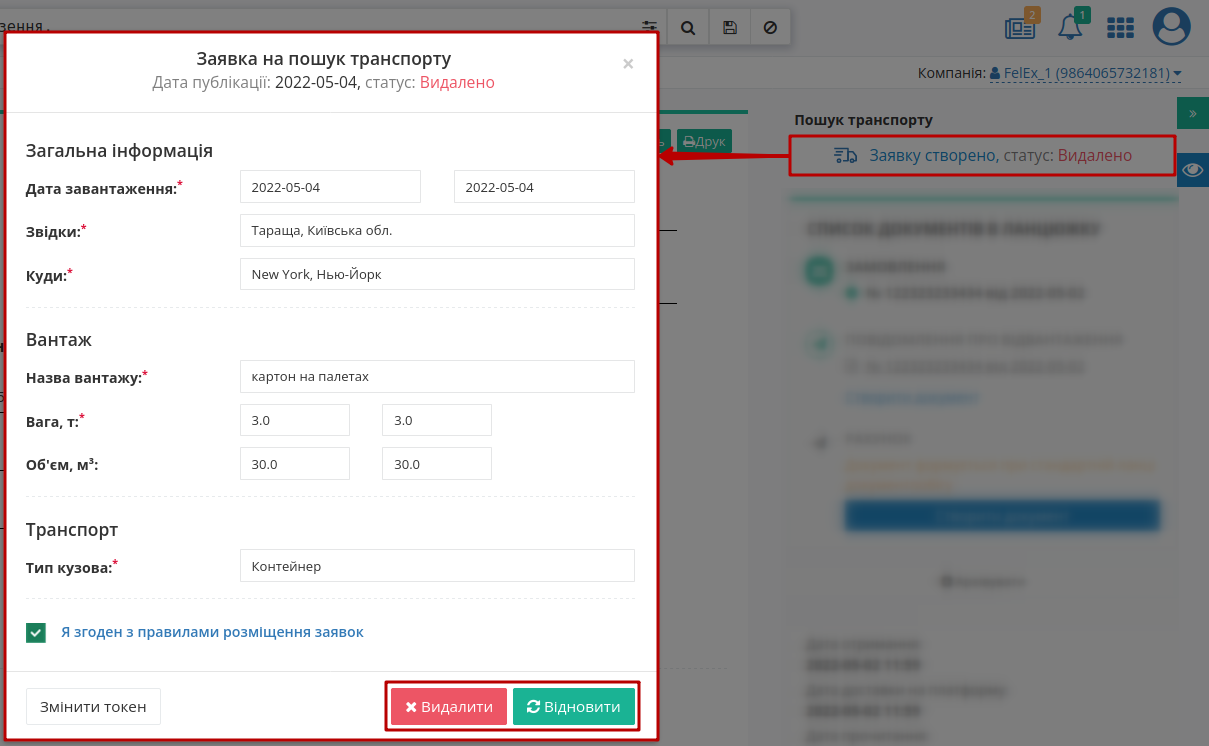Expand the side panel with double chevron
This screenshot has width=1209, height=746.
pos(1193,114)
